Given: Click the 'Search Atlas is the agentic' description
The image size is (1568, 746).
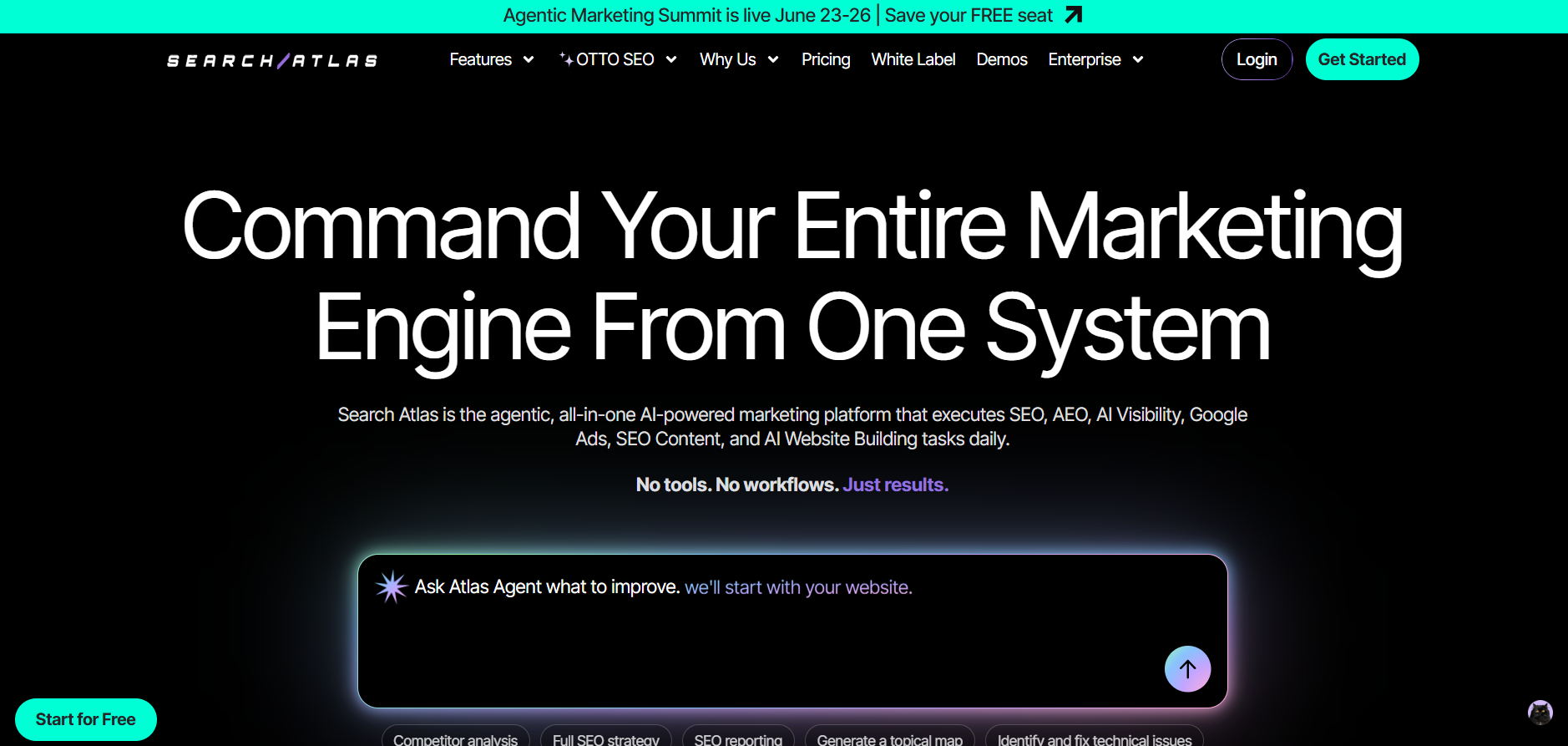Looking at the screenshot, I should tap(792, 427).
